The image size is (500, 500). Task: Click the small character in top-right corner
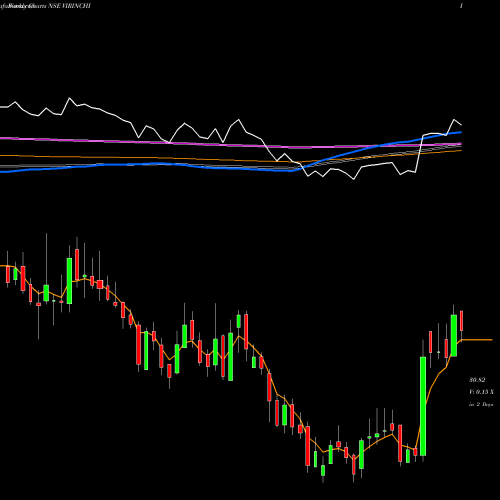461,6
